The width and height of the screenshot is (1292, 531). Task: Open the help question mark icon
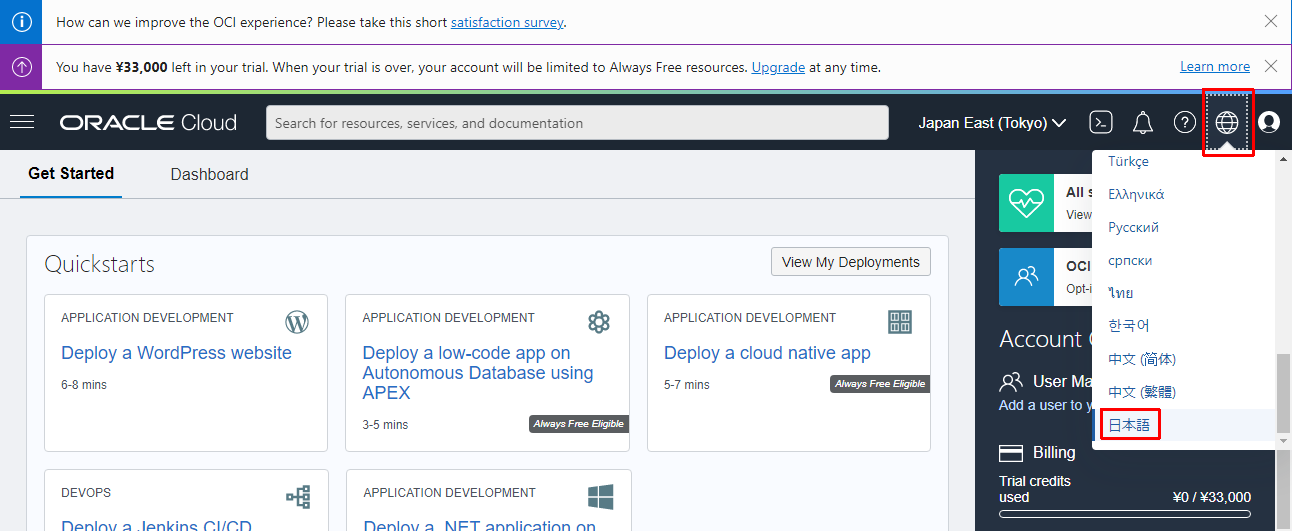(1185, 122)
